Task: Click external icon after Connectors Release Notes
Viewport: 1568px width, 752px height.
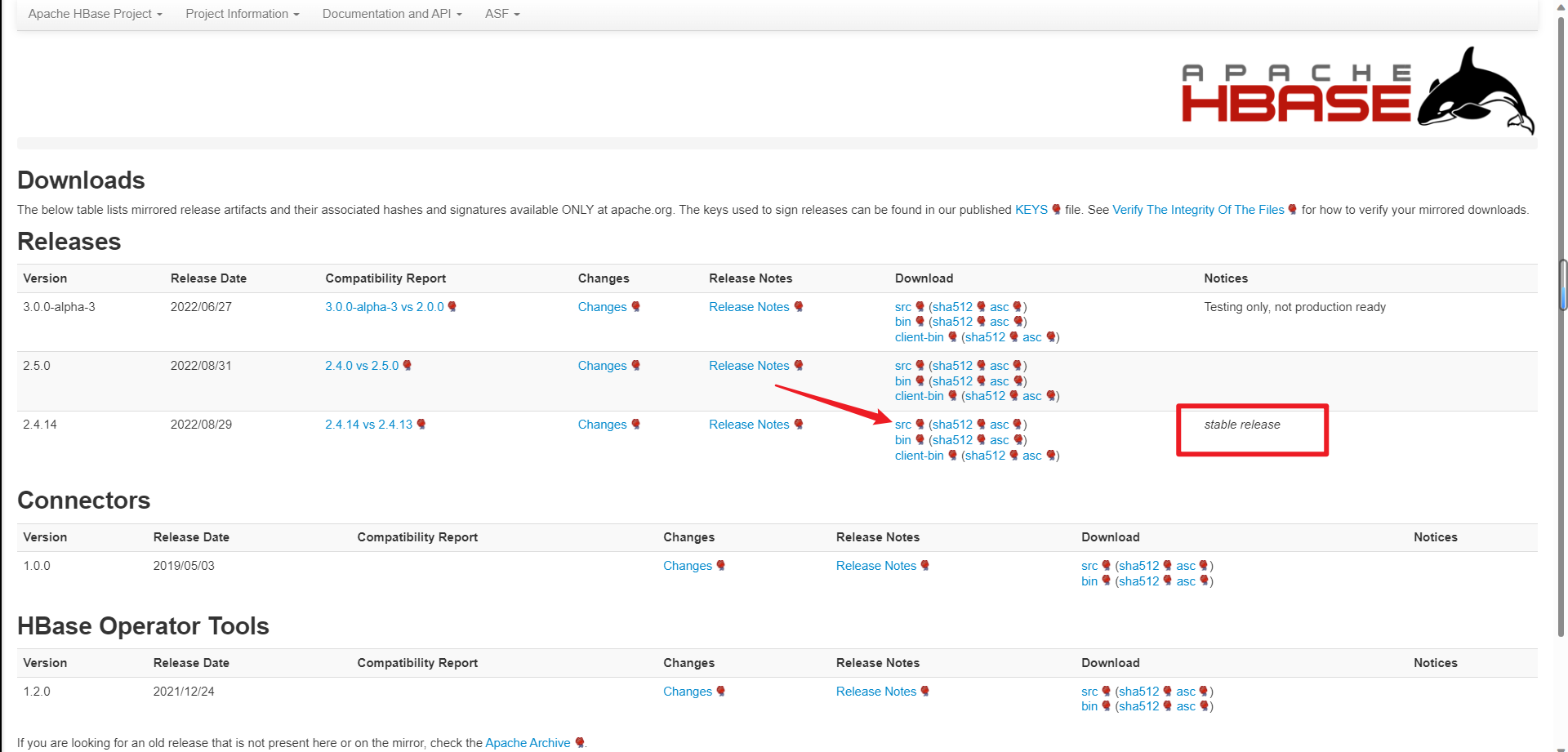Action: [925, 566]
